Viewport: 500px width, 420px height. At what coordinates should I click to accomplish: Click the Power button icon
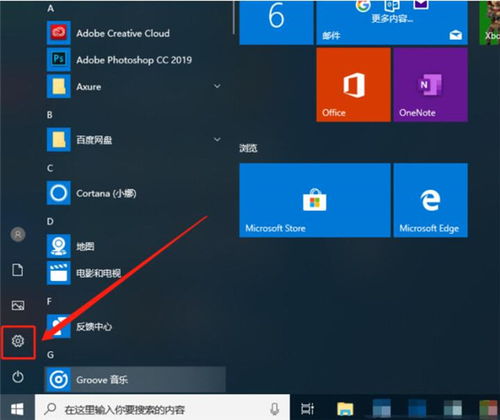point(18,377)
